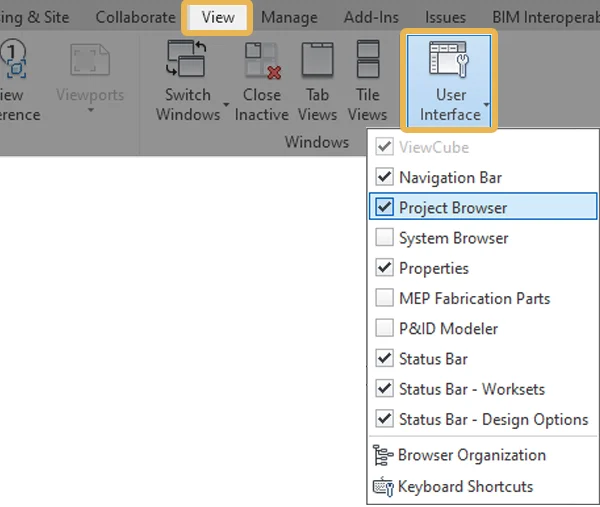Enable the System Browser checkbox
Screen dimensions: 600x507
click(x=384, y=238)
